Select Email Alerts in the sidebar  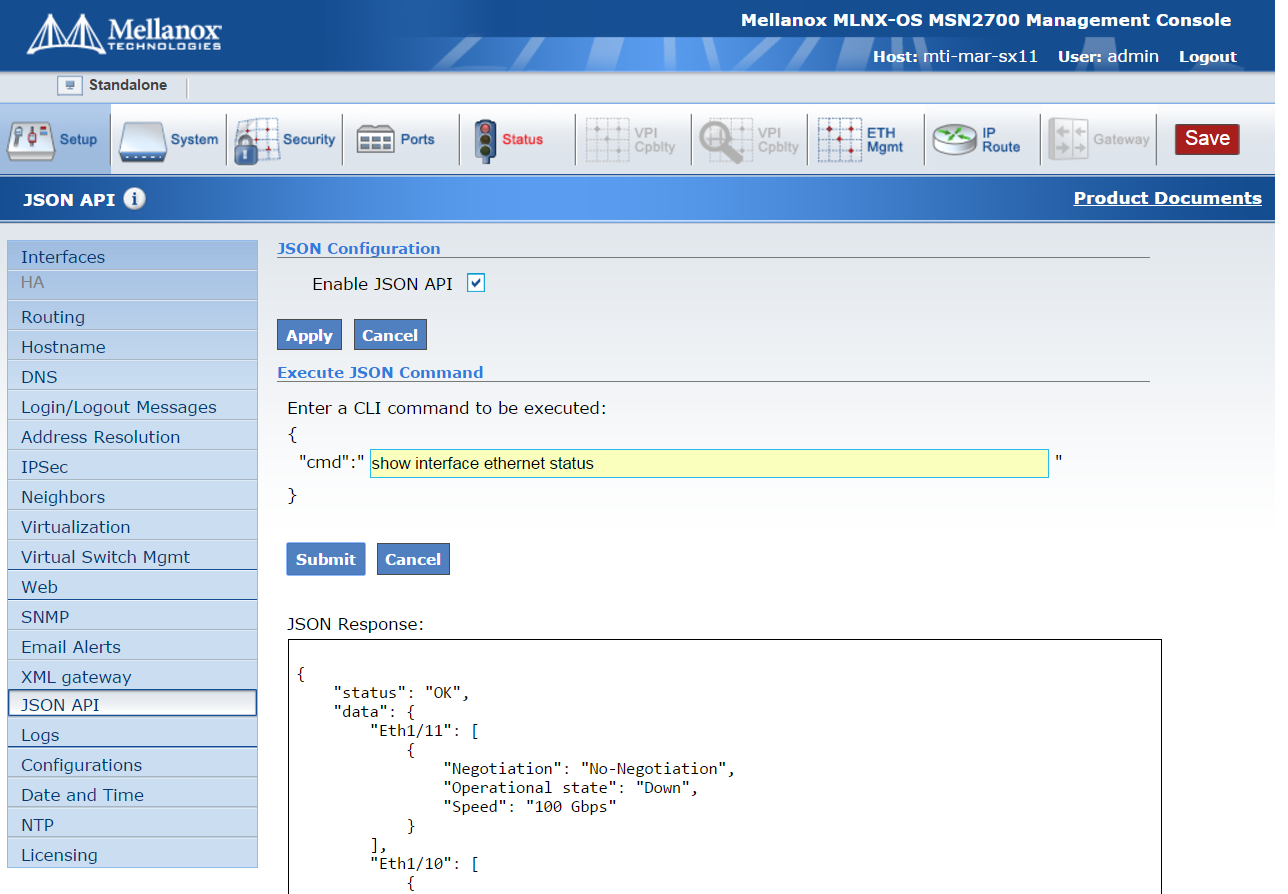pyautogui.click(x=132, y=647)
